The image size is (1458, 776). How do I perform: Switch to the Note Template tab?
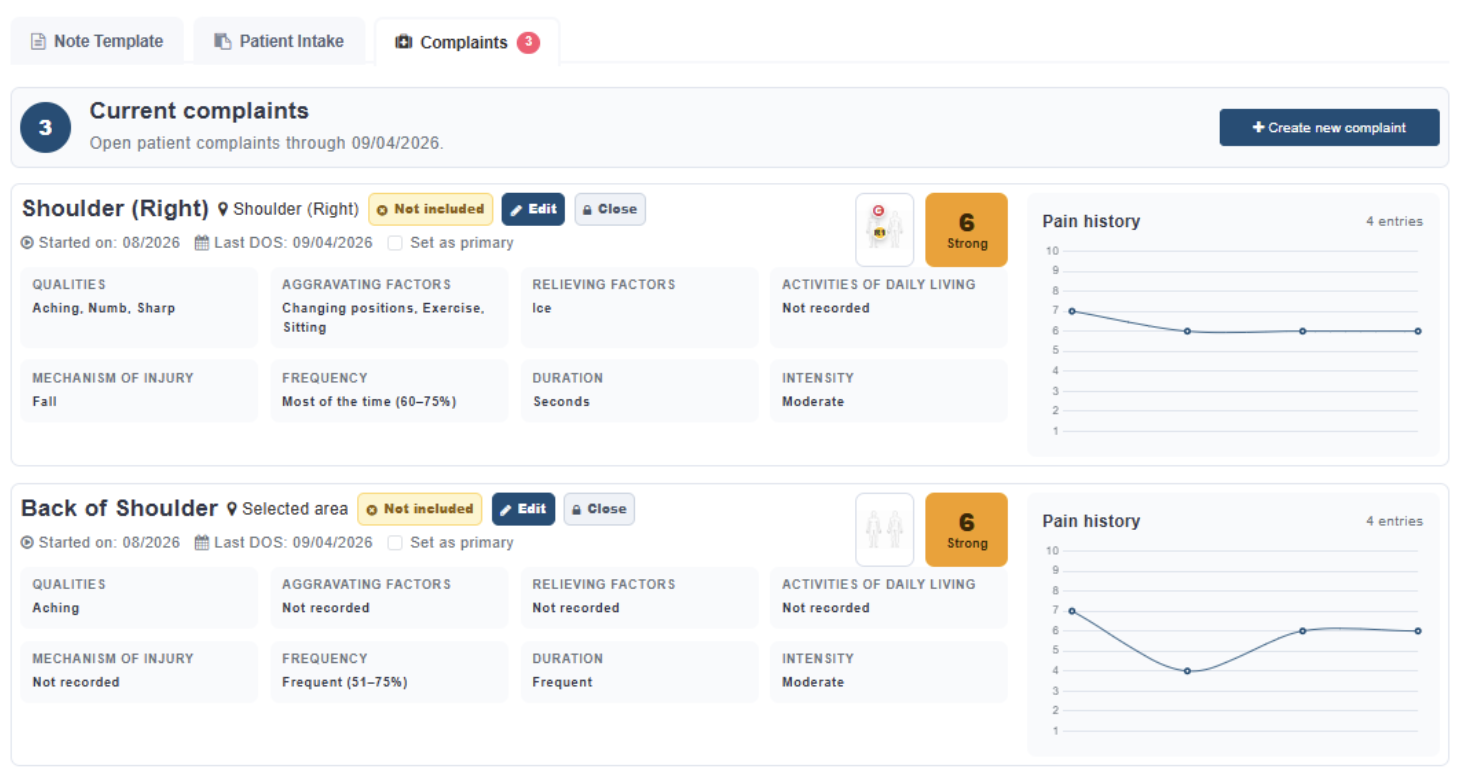(x=97, y=42)
